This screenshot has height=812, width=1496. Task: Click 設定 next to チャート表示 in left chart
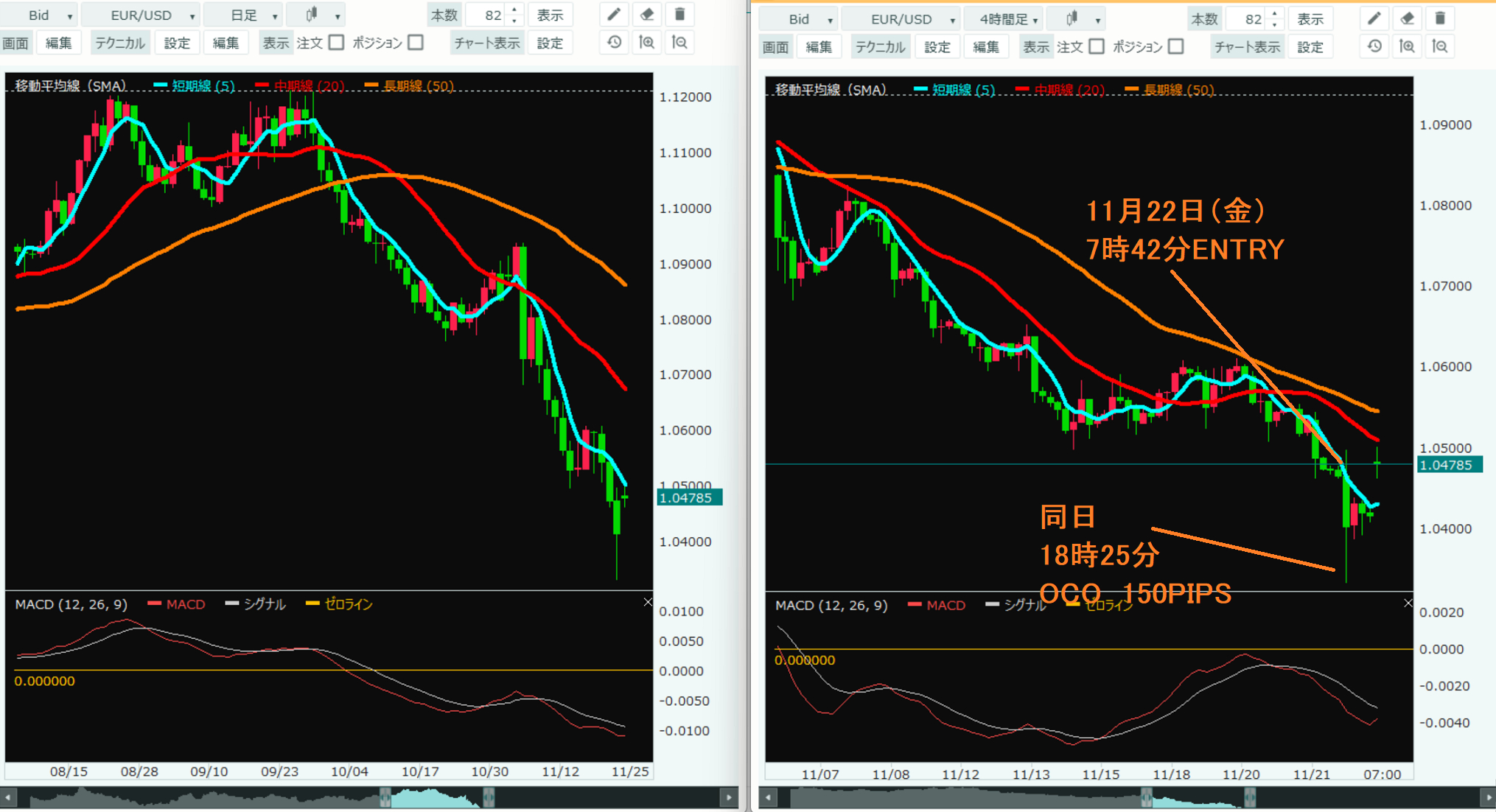tap(550, 43)
